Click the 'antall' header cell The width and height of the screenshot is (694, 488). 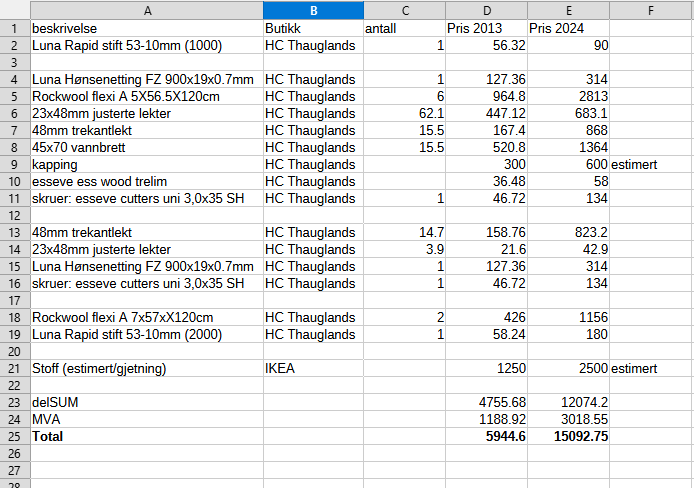[x=405, y=28]
